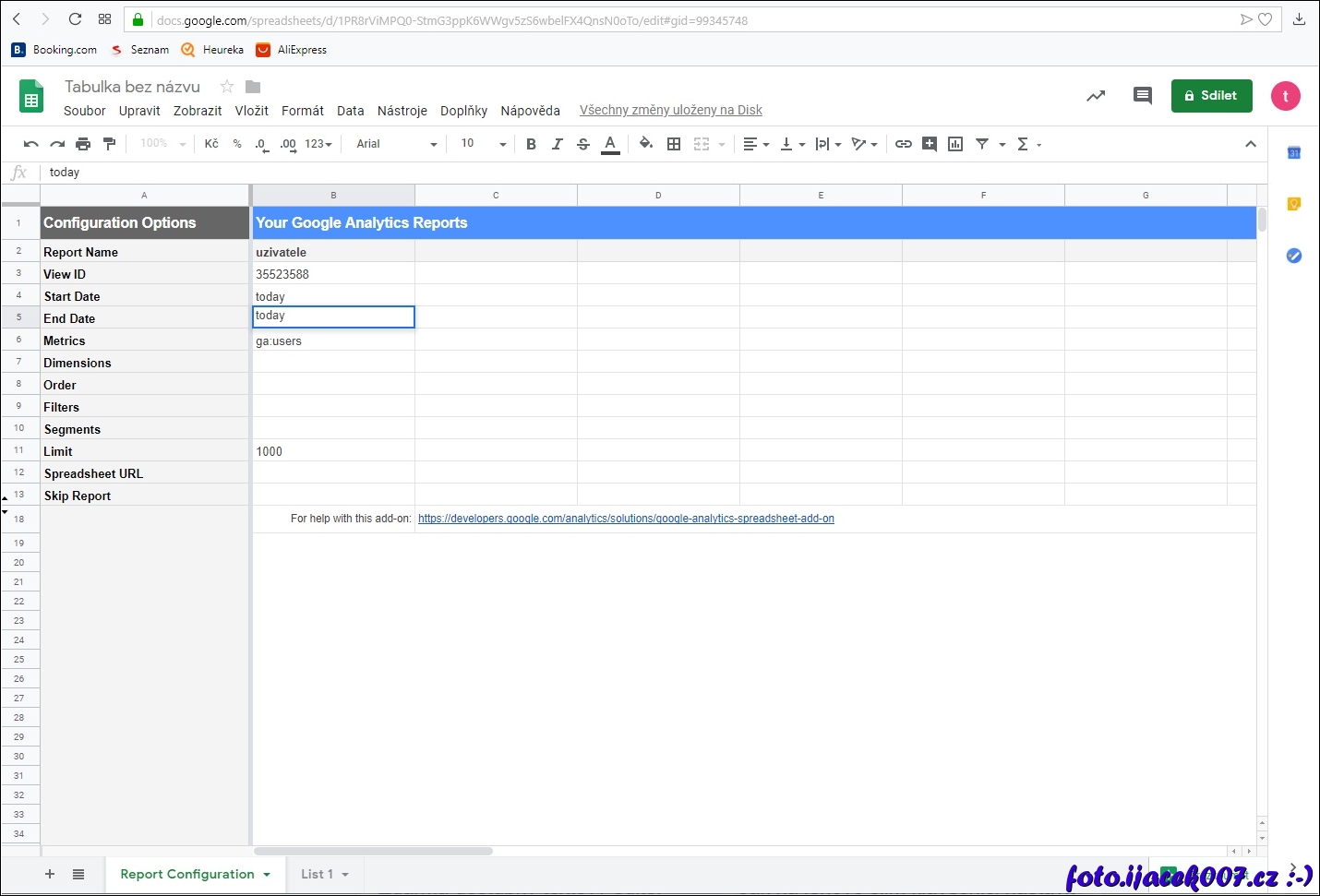This screenshot has width=1320, height=896.
Task: Click the print icon
Action: coord(83,144)
